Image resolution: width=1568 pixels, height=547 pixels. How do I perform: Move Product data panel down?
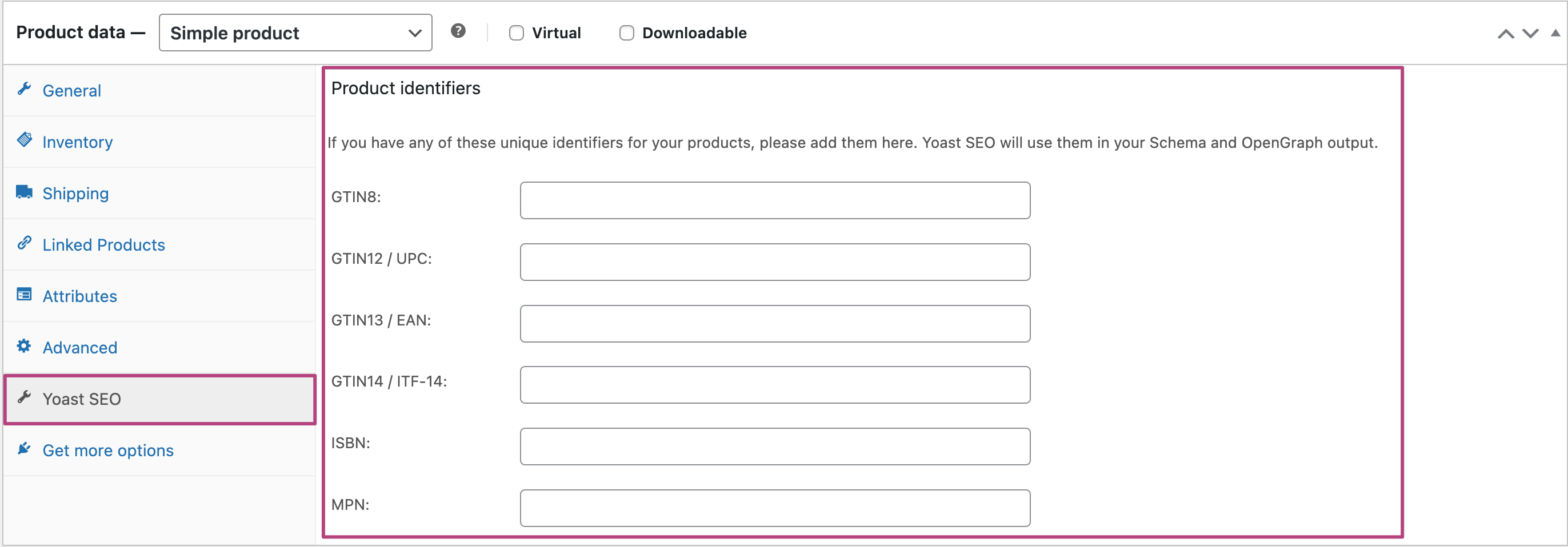click(x=1530, y=34)
